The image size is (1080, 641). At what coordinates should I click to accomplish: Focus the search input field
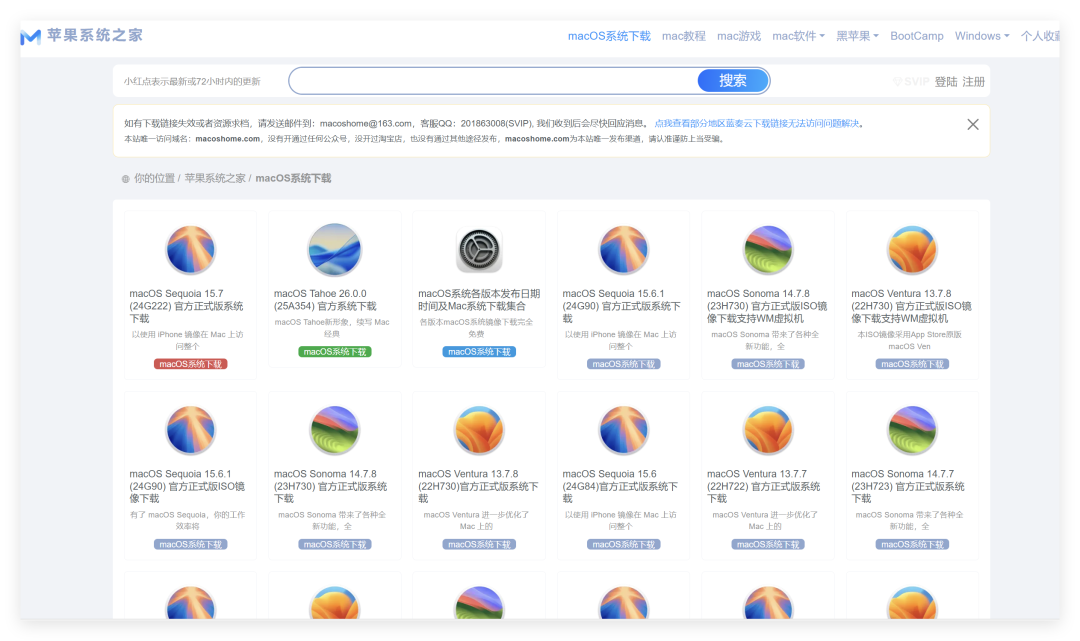pyautogui.click(x=493, y=81)
